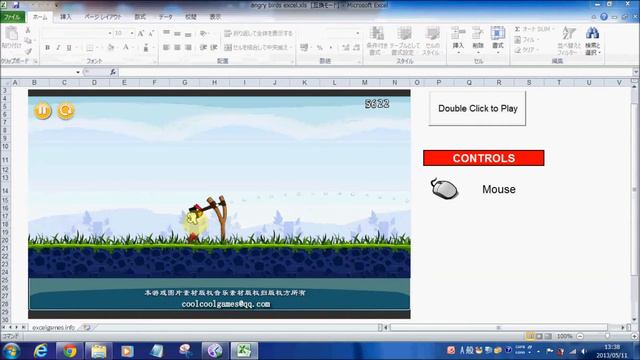The image size is (640, 360).
Task: Switch to the Insert ribbon tab
Action: pyautogui.click(x=66, y=17)
